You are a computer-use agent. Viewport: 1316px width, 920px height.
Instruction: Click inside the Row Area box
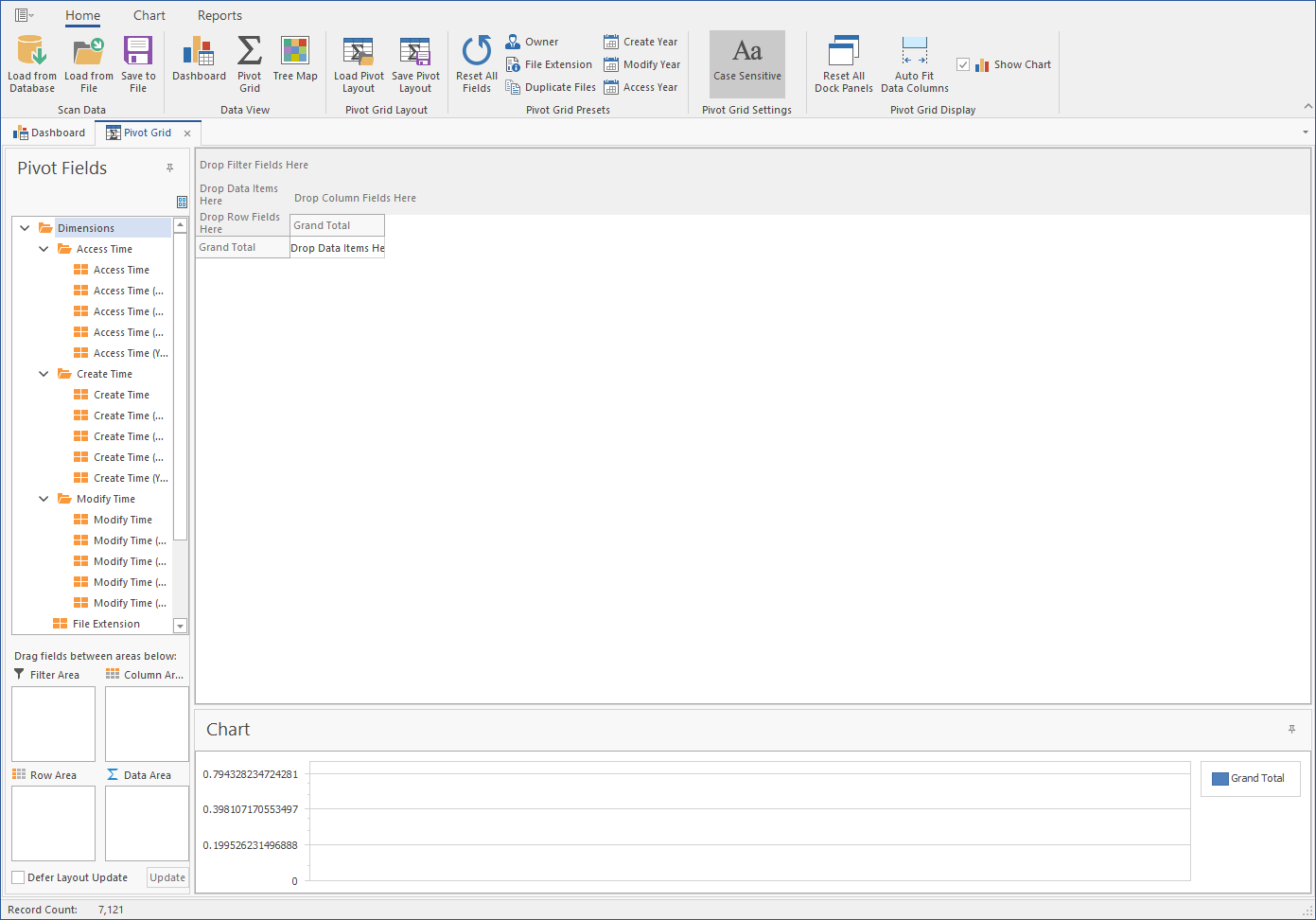tap(53, 823)
